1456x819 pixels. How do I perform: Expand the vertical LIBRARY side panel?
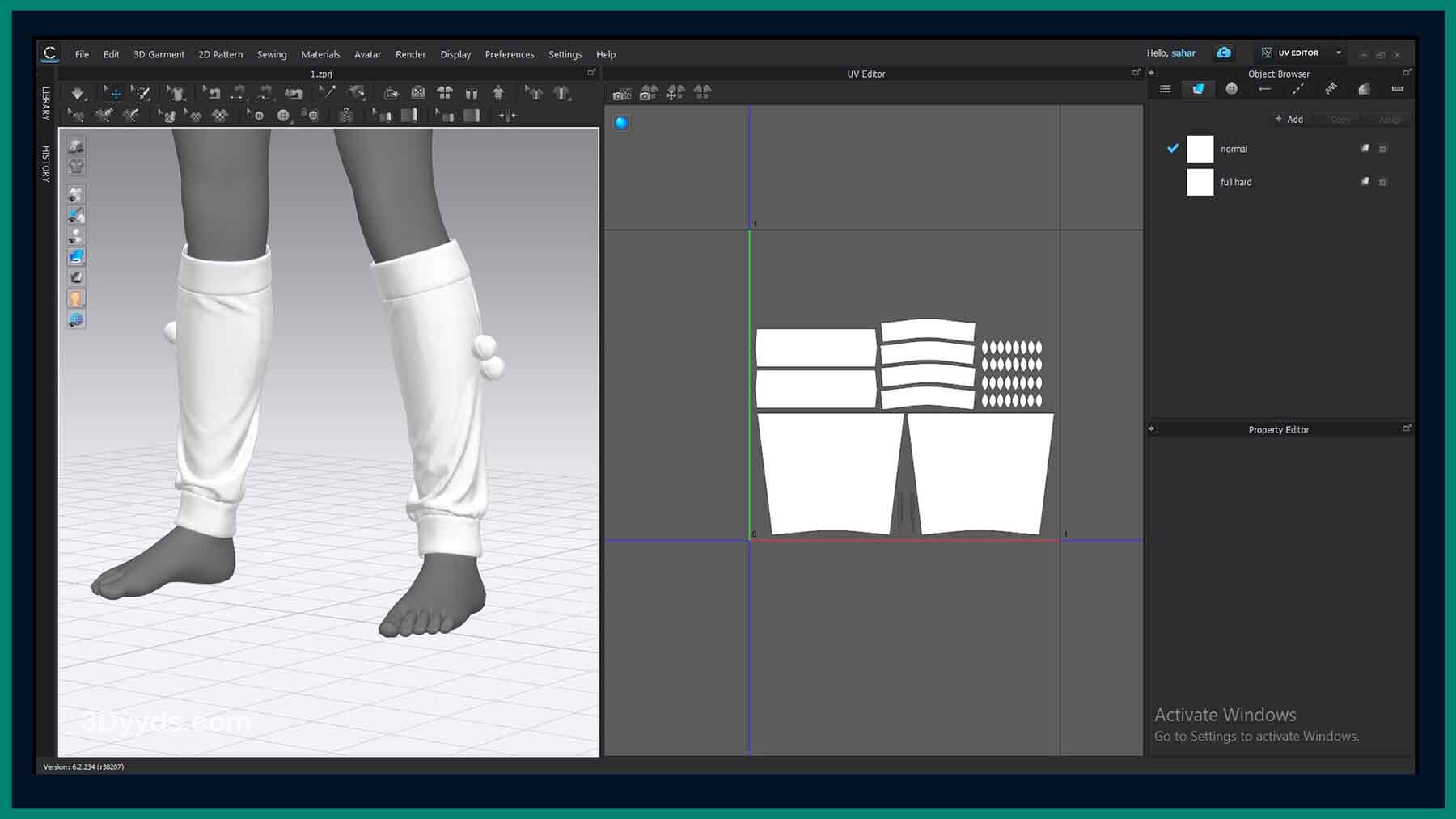coord(46,103)
